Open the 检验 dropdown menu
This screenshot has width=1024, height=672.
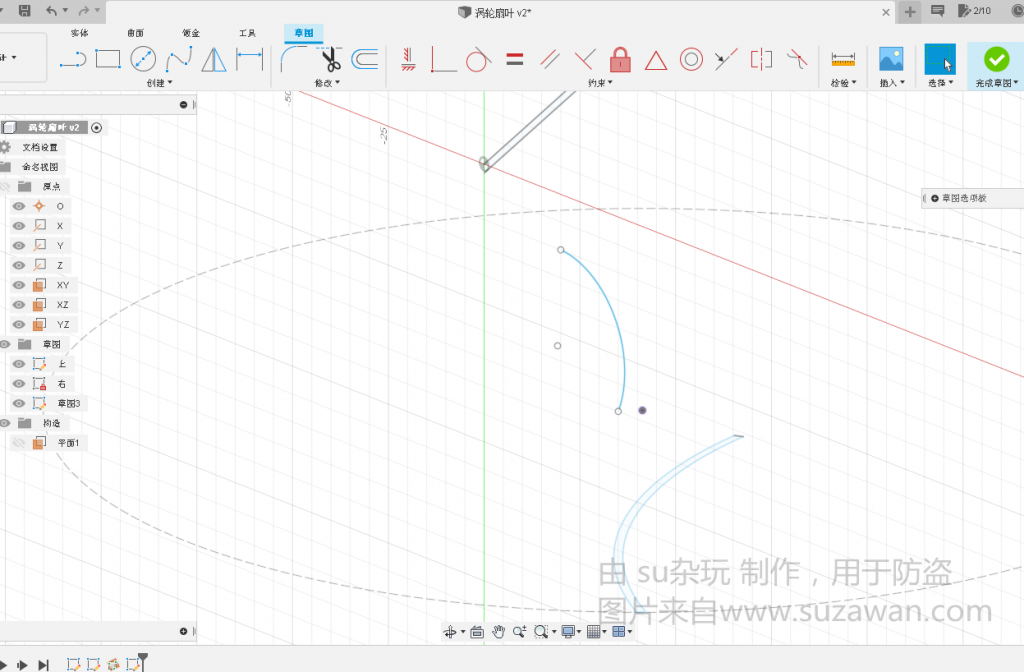pos(843,83)
